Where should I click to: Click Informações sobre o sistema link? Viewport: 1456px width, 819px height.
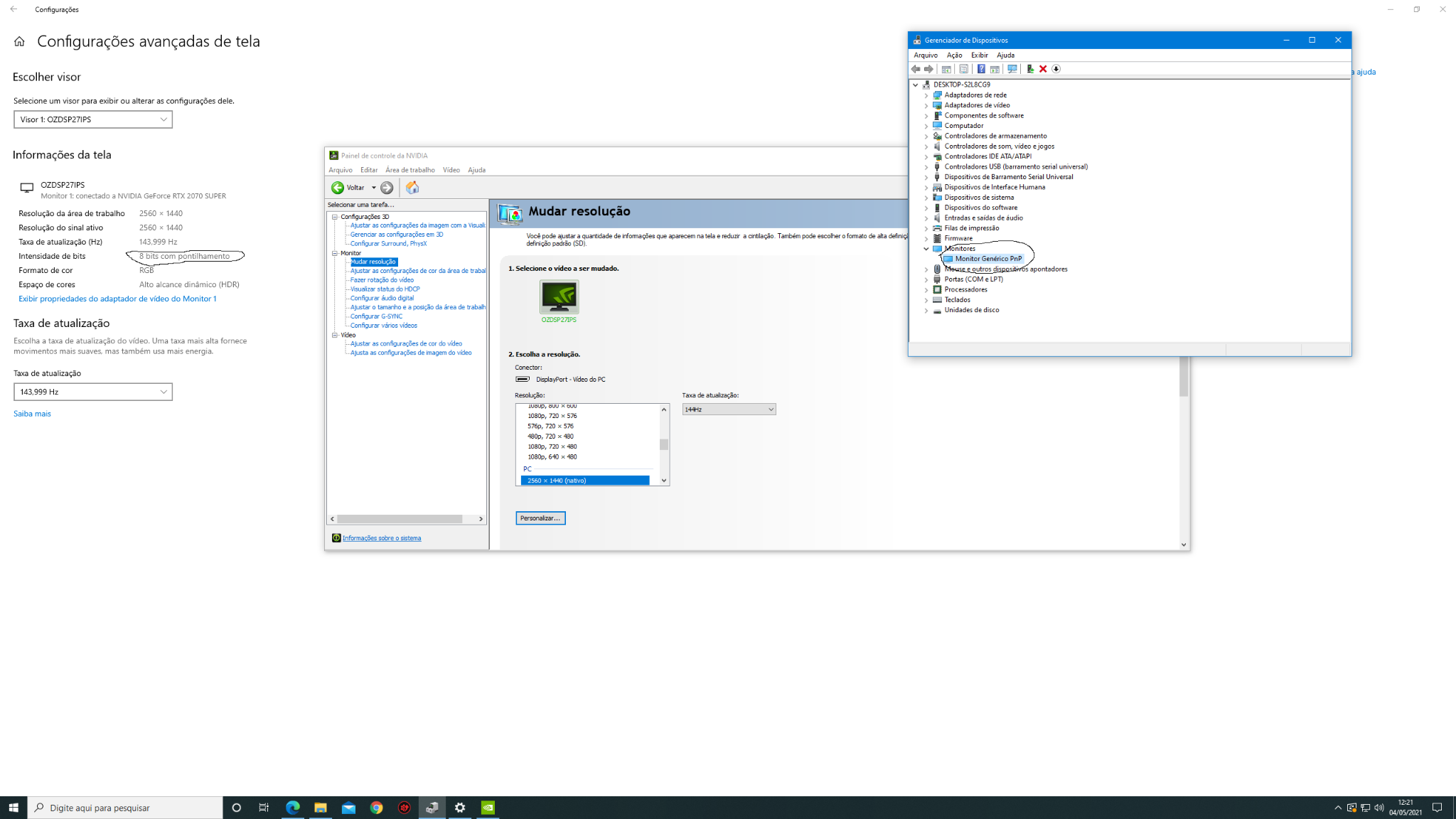[x=382, y=538]
